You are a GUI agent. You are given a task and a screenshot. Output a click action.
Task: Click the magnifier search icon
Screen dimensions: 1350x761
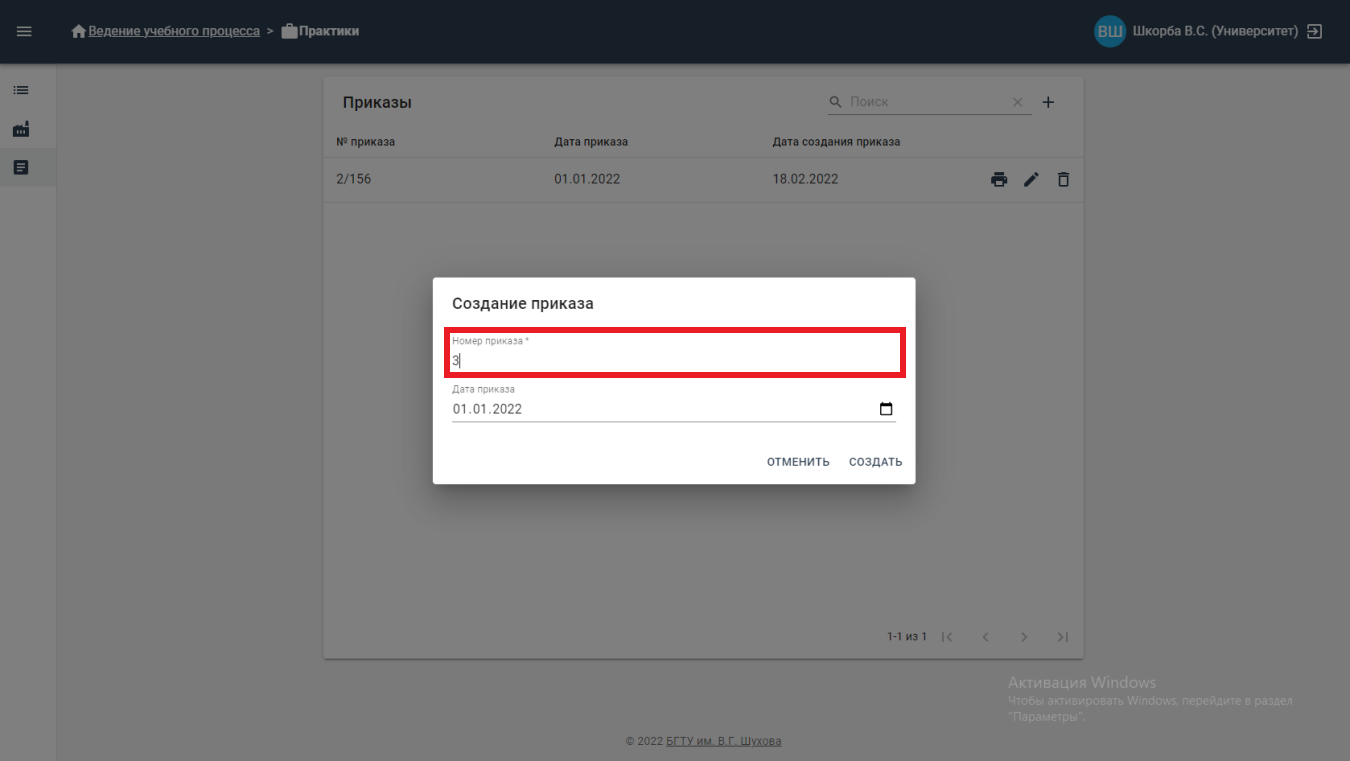click(x=836, y=102)
